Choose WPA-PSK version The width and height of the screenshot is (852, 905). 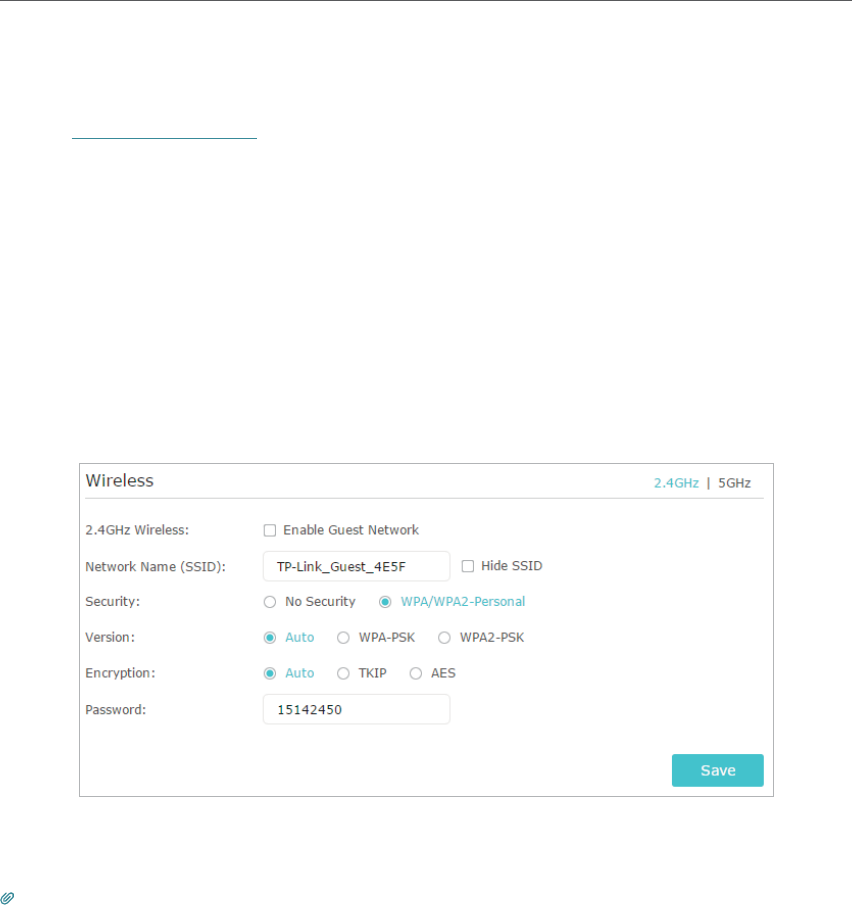(343, 638)
